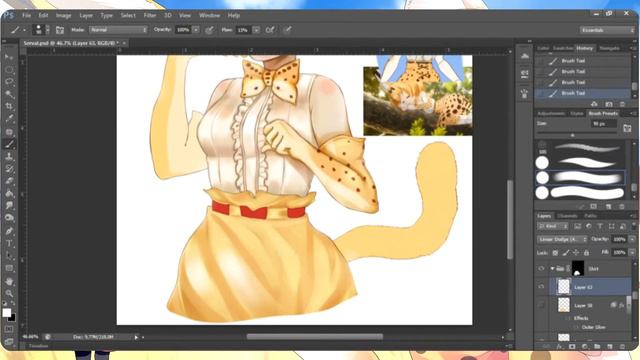Toggle lock image pixels
This screenshot has width=640, height=360.
tap(566, 253)
